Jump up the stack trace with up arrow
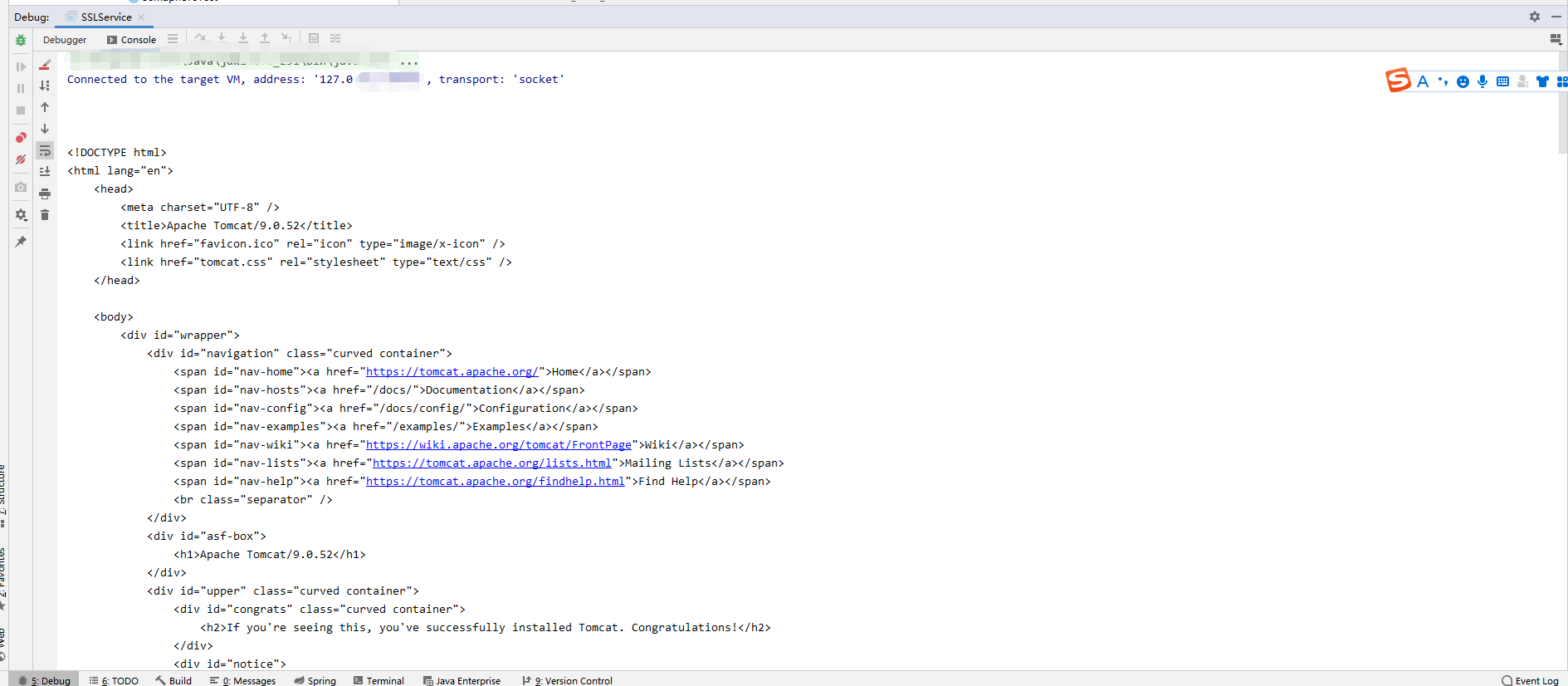Image resolution: width=1568 pixels, height=686 pixels. click(45, 107)
